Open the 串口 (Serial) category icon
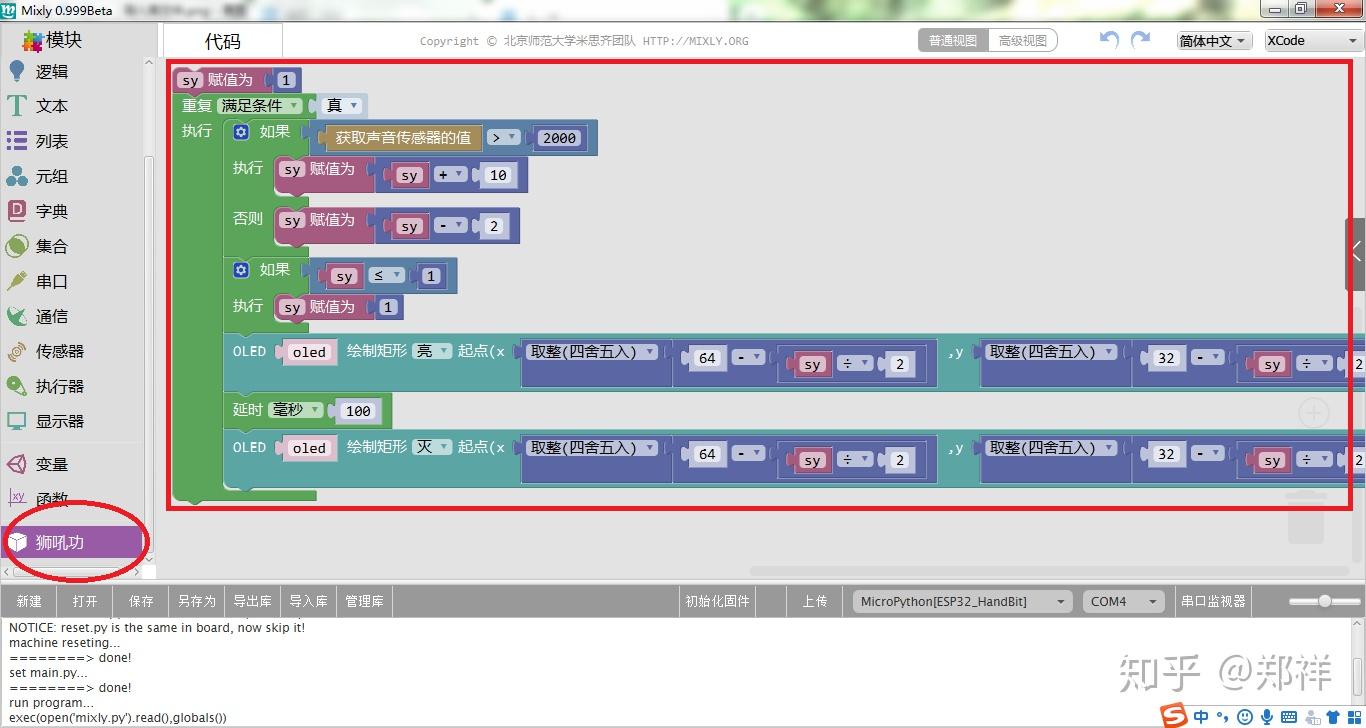 [17, 281]
